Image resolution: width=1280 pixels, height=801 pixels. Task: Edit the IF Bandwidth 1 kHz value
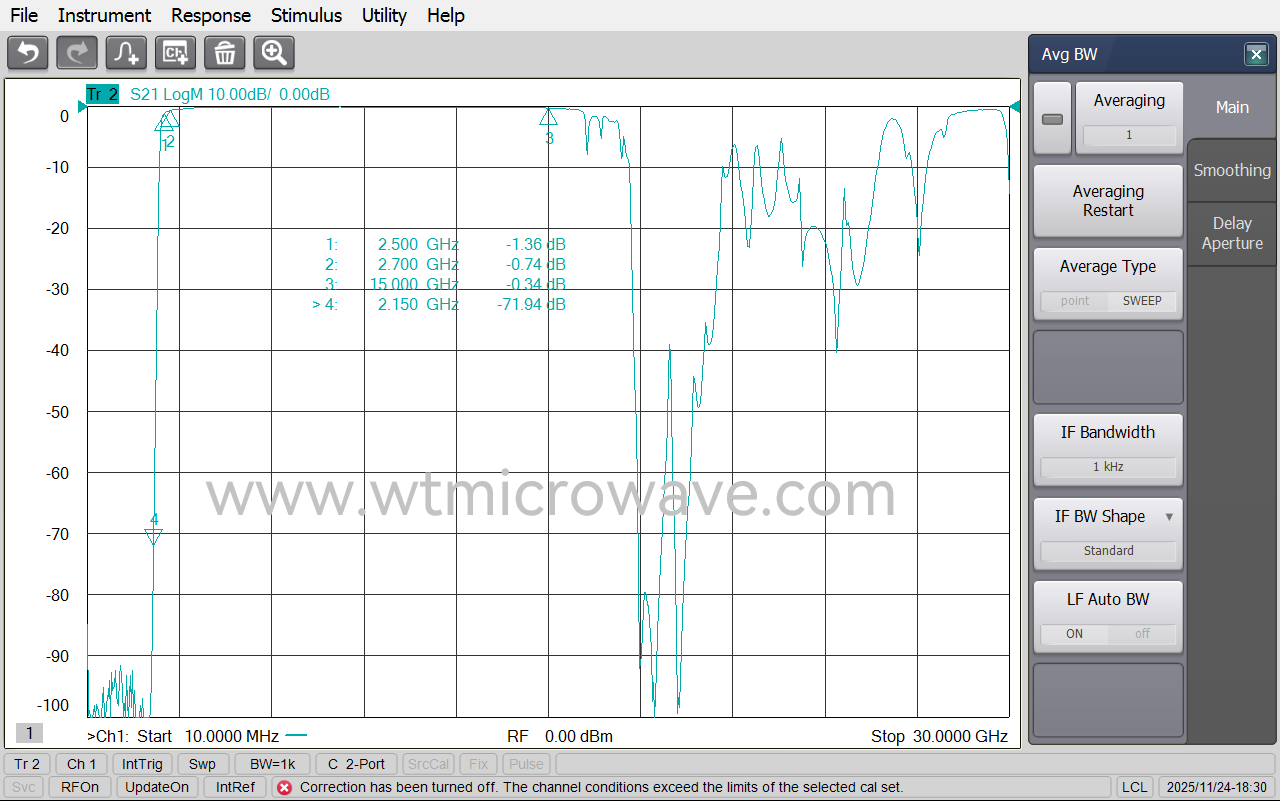pyautogui.click(x=1108, y=467)
